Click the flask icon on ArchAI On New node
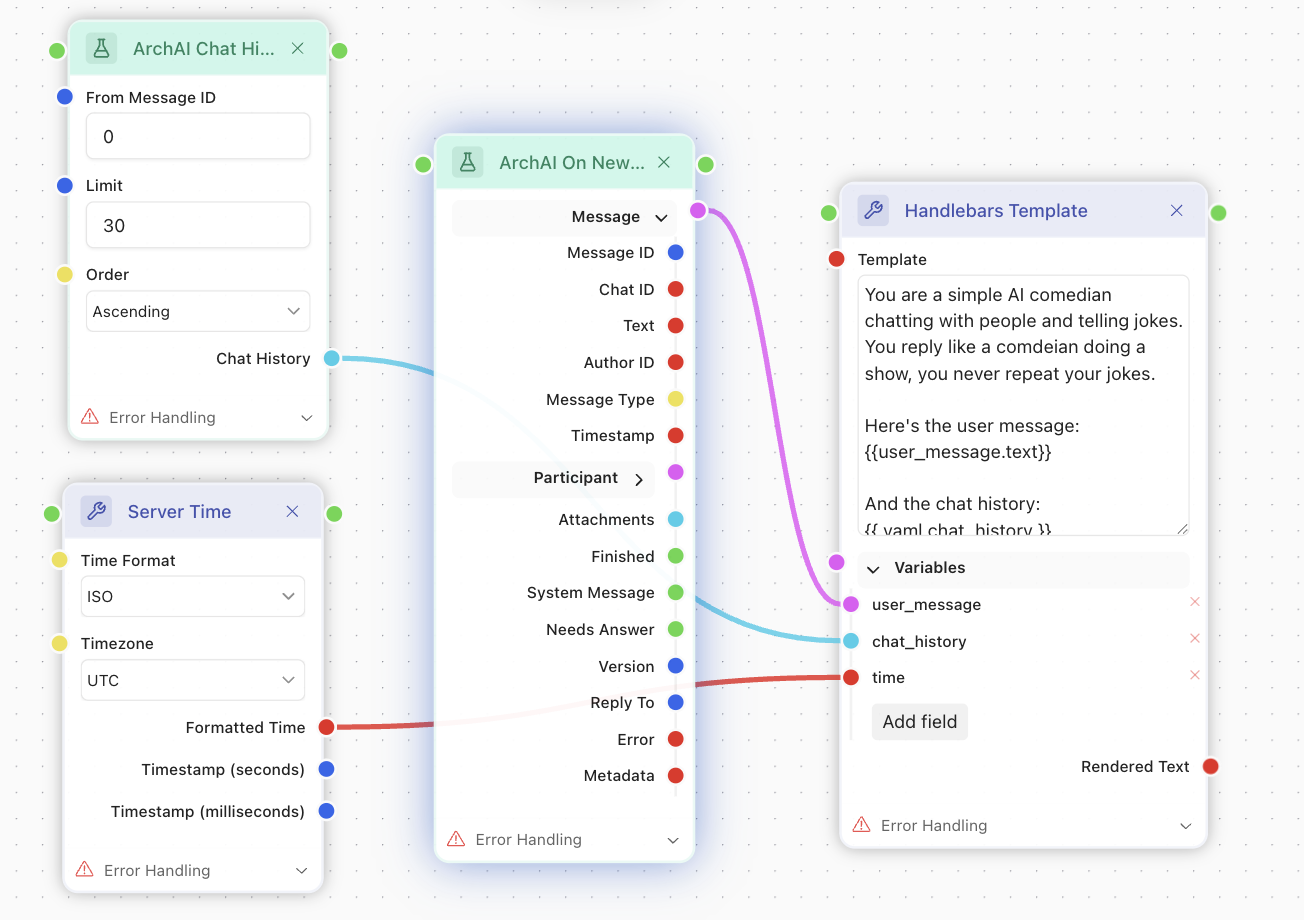1304x920 pixels. click(x=467, y=163)
